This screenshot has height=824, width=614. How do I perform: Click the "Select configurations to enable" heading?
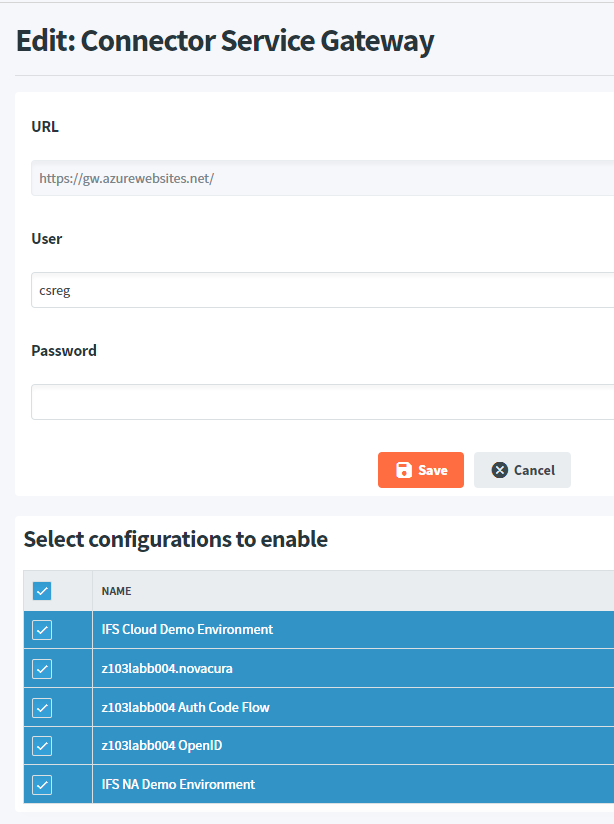click(175, 540)
